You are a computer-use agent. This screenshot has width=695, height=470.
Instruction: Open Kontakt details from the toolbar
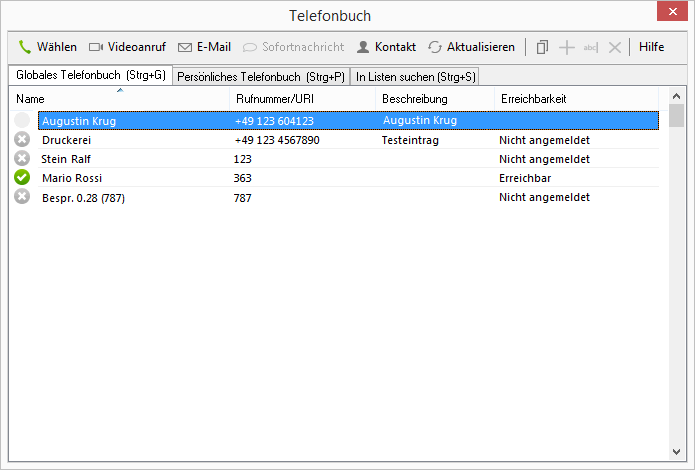[386, 47]
